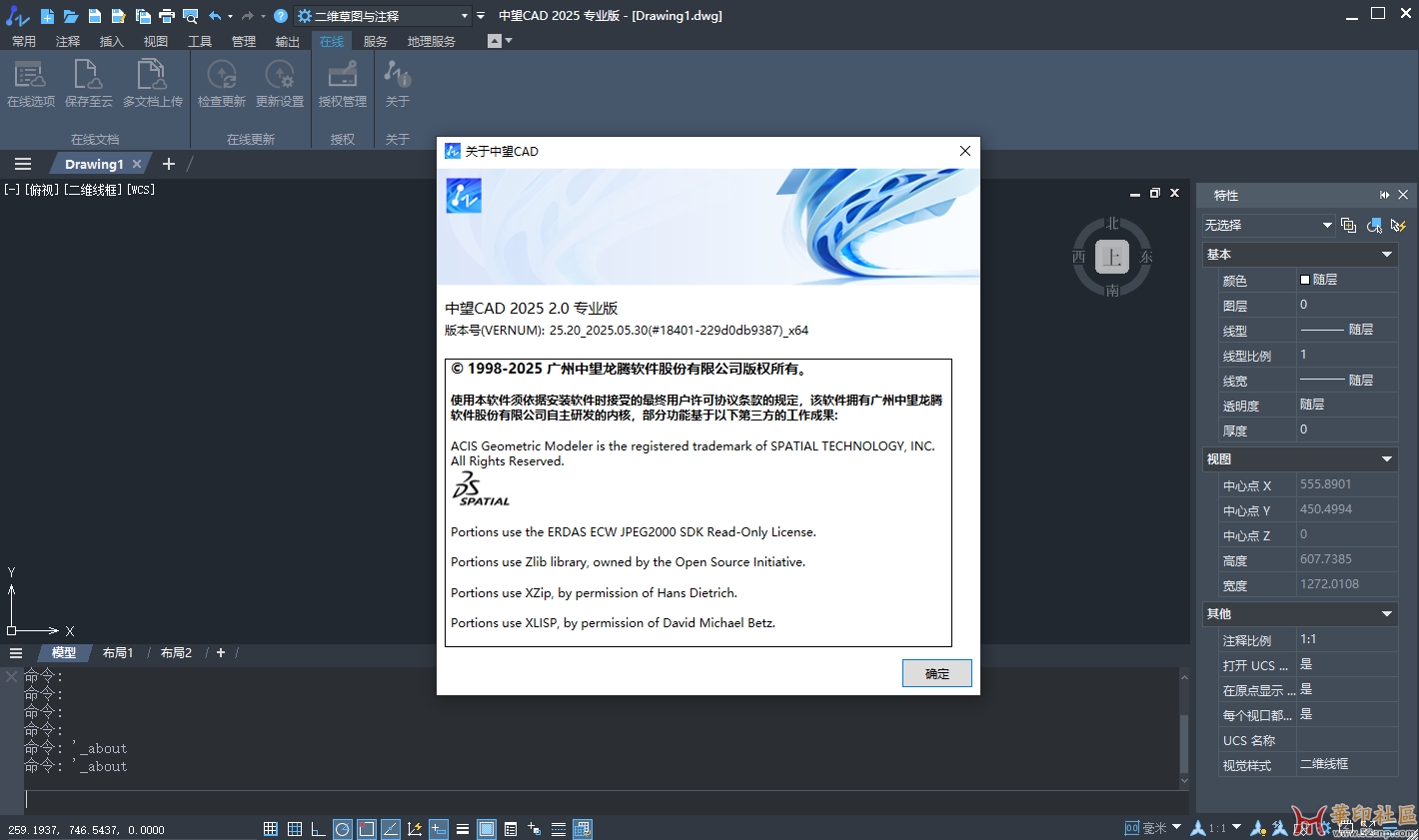Switch to the 插入 ribbon tab
Viewport: 1419px width, 840px height.
point(112,41)
